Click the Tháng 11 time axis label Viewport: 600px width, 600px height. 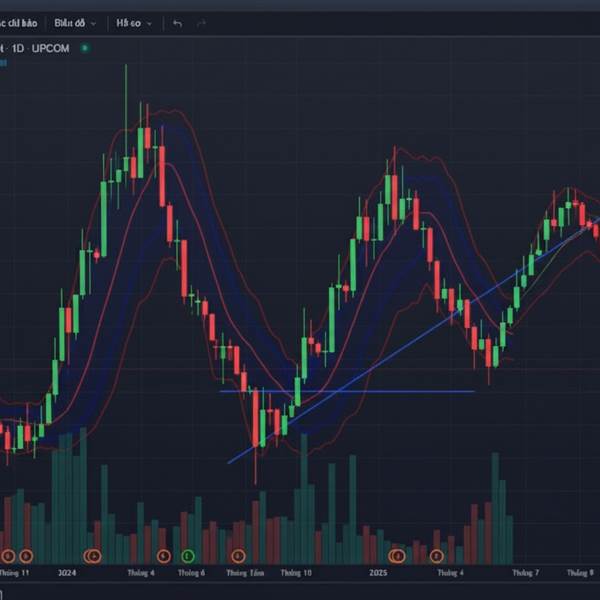coord(14,573)
